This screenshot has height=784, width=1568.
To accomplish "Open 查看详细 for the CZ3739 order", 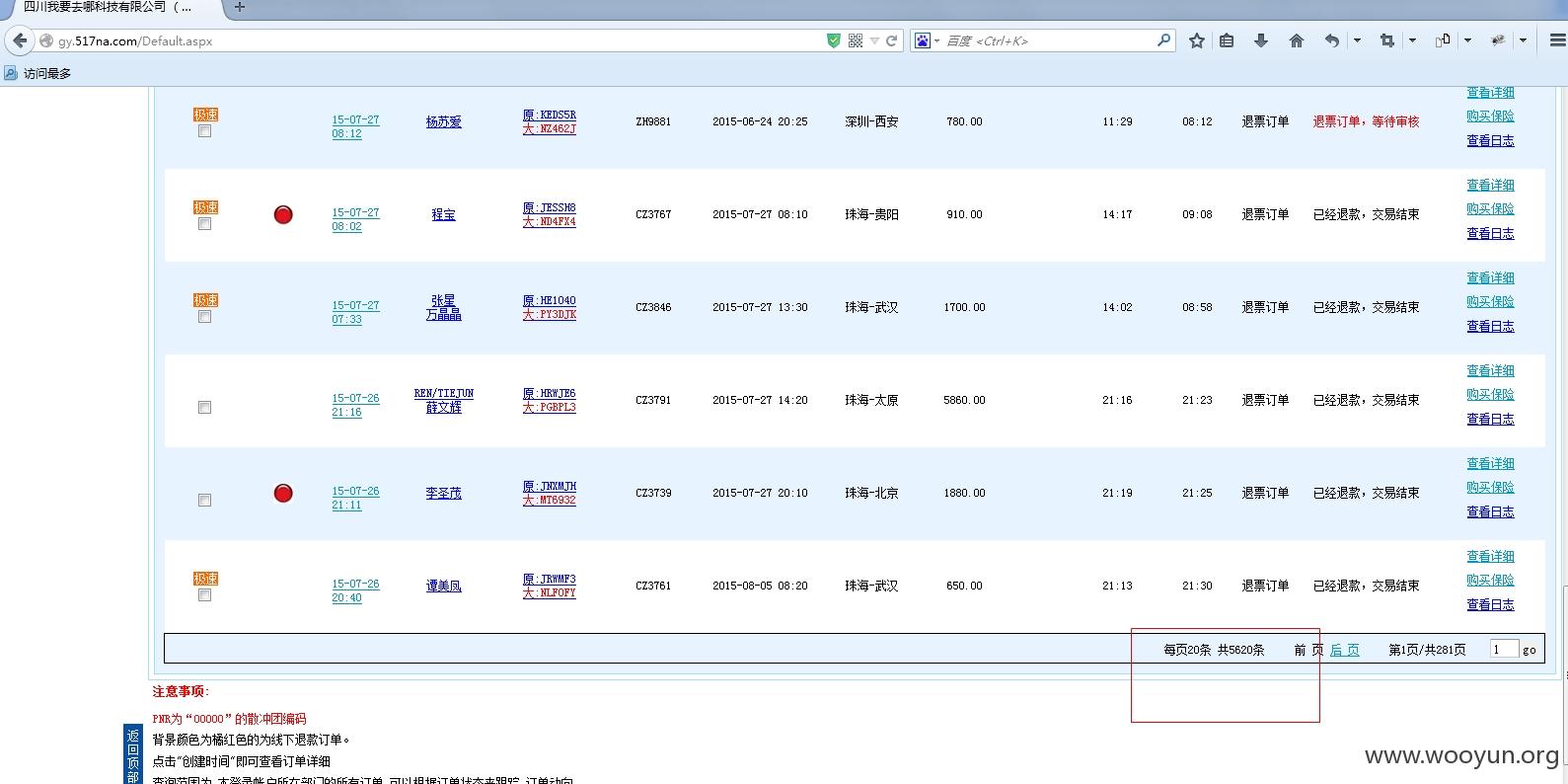I will click(x=1490, y=463).
